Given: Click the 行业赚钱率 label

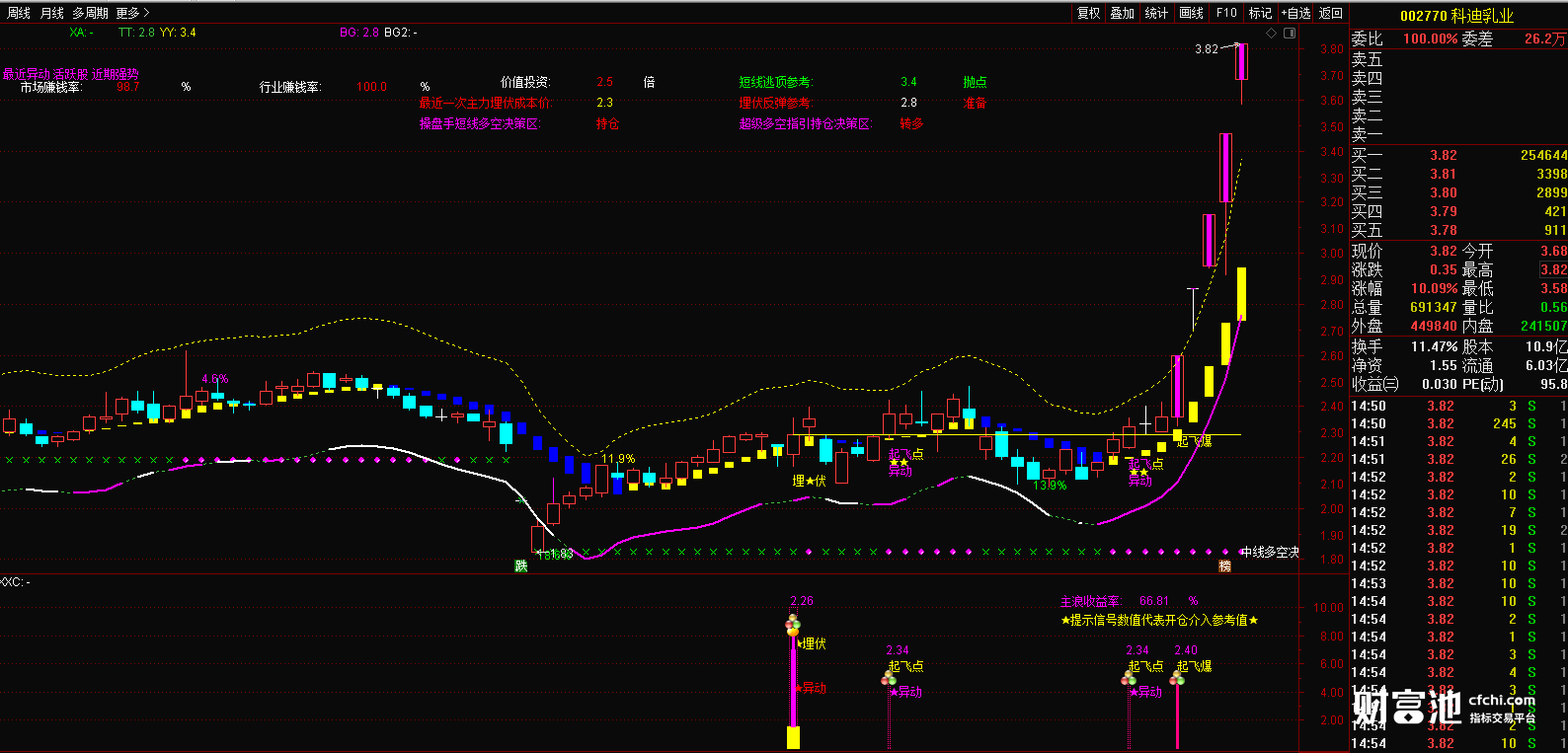Looking at the screenshot, I should pyautogui.click(x=290, y=87).
